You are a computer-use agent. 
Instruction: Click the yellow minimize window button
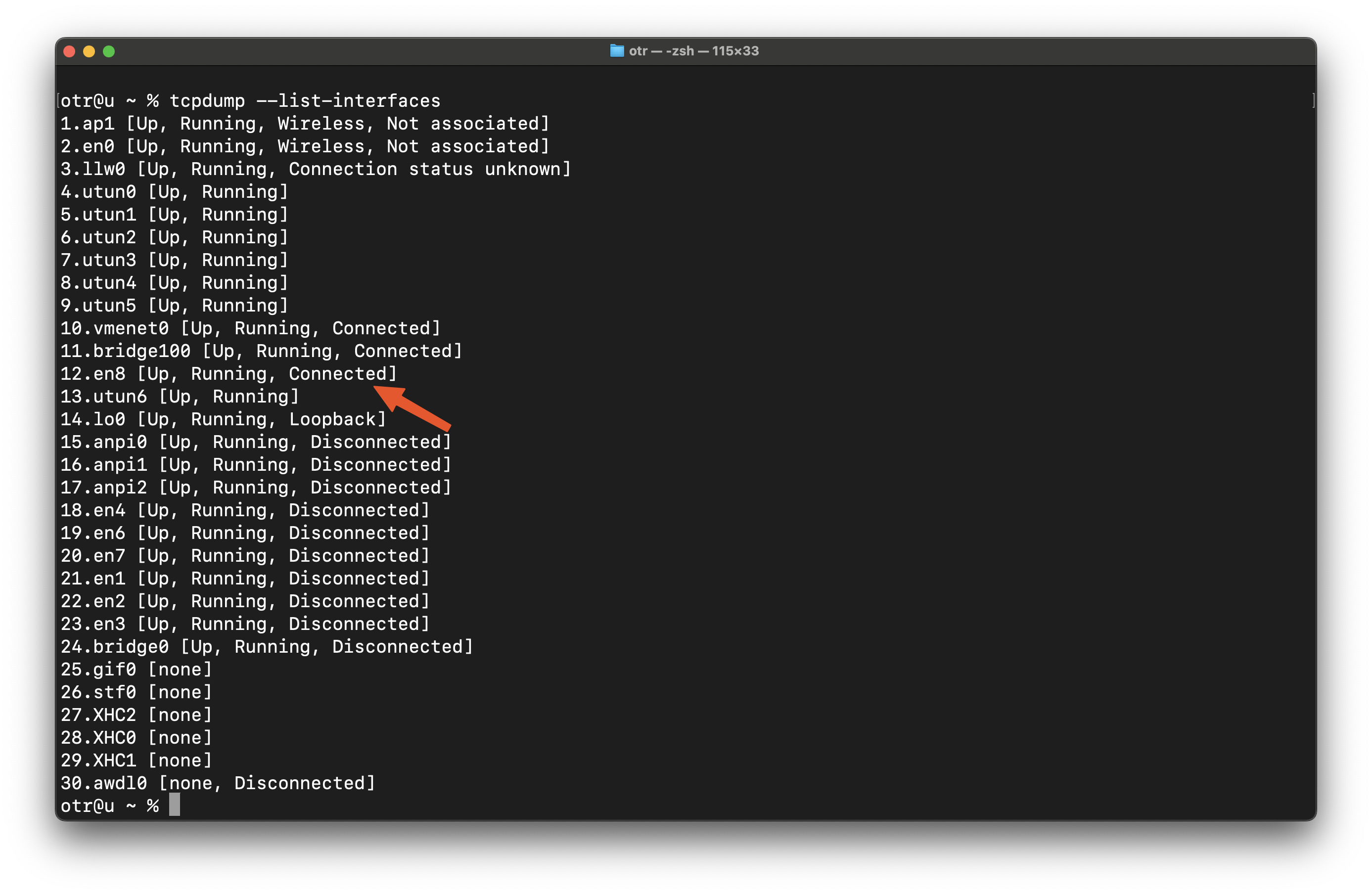click(x=89, y=51)
